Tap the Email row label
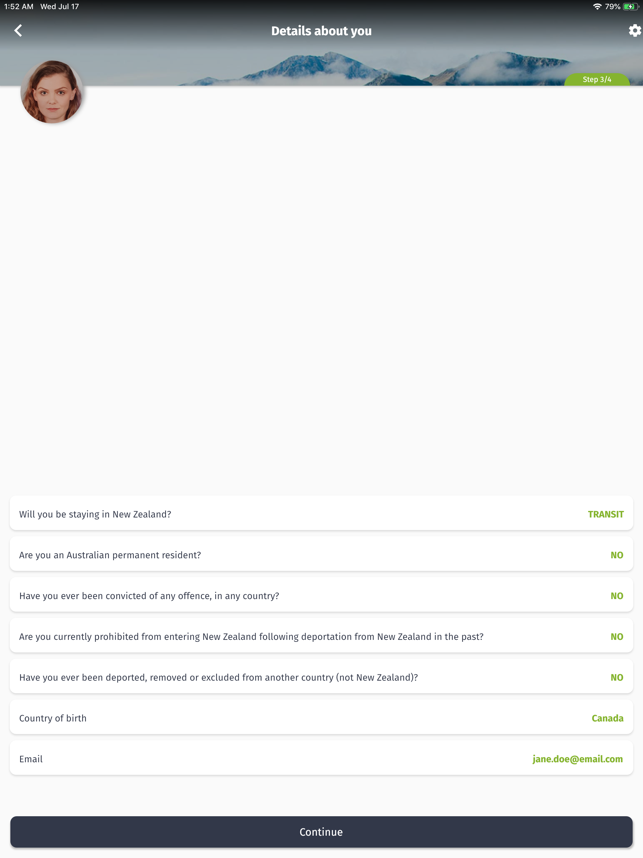The height and width of the screenshot is (858, 643). click(31, 759)
